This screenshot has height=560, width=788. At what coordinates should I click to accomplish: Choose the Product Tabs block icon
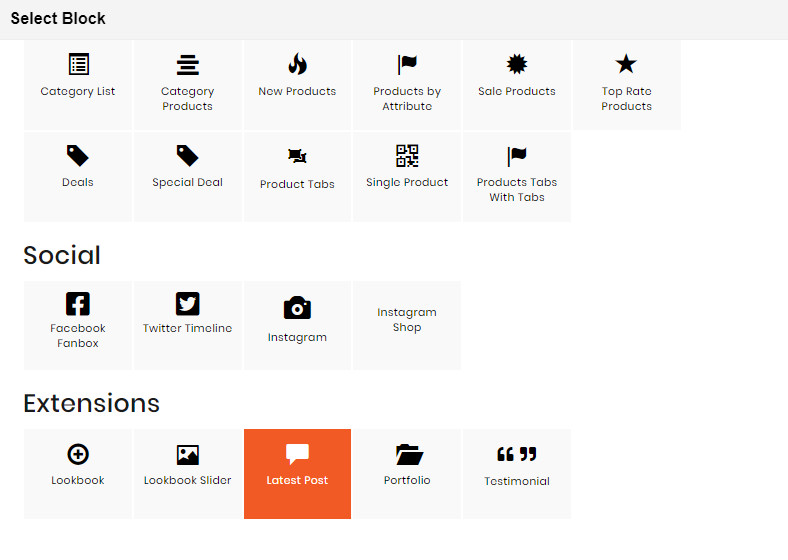click(x=297, y=156)
